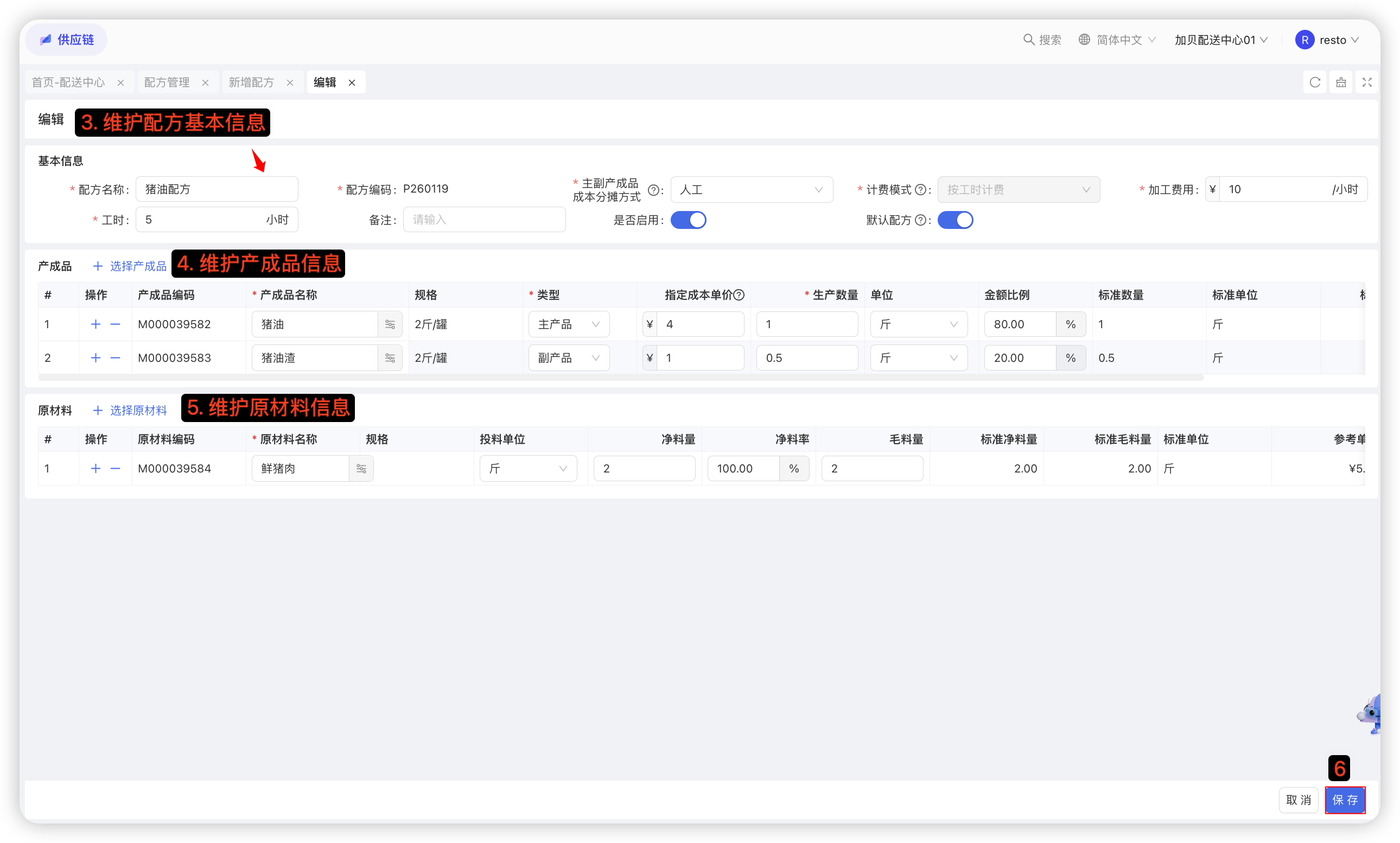Open the 类型 dropdown showing 副产品
Screen dimensions: 1400x843
pyautogui.click(x=568, y=358)
